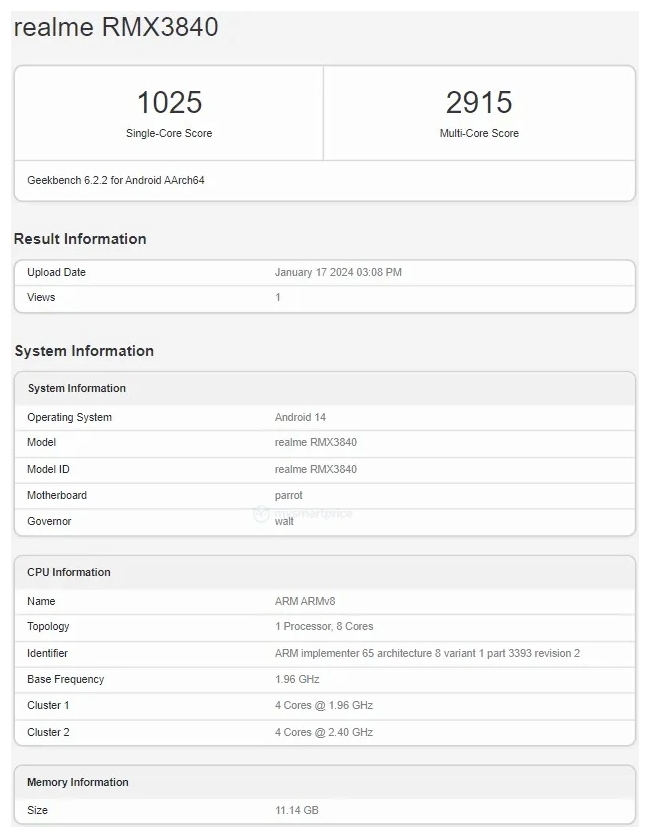Click the Topology label
The width and height of the screenshot is (669, 837).
(x=48, y=627)
